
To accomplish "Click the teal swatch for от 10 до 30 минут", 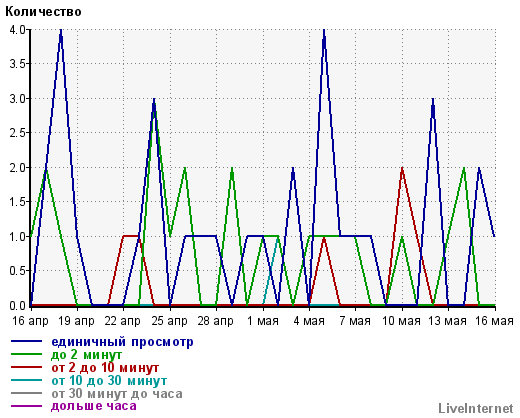I will point(27,380).
